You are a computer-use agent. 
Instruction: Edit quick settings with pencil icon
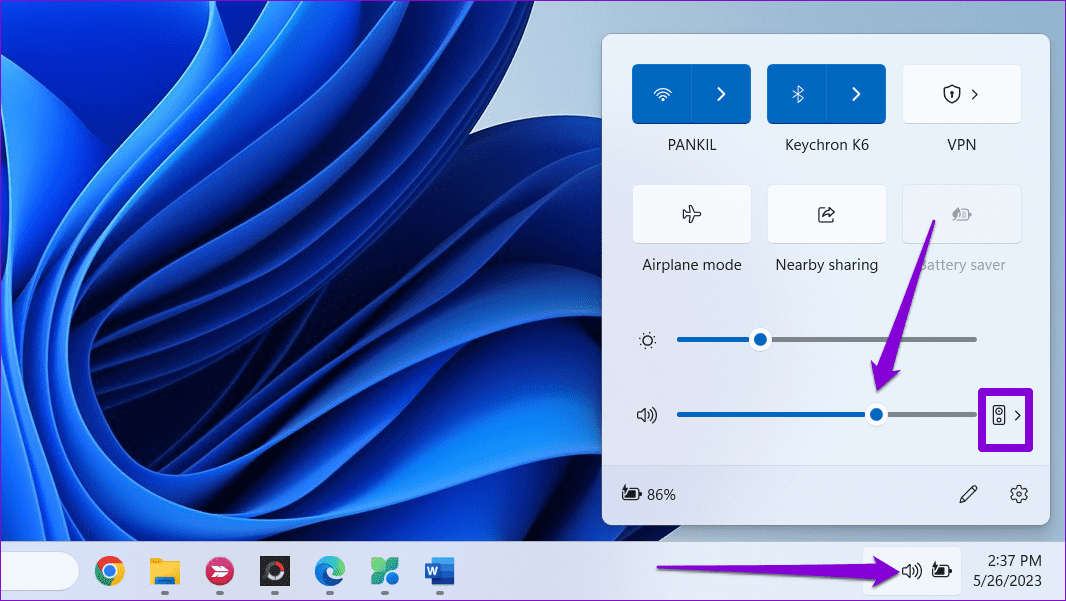(968, 494)
